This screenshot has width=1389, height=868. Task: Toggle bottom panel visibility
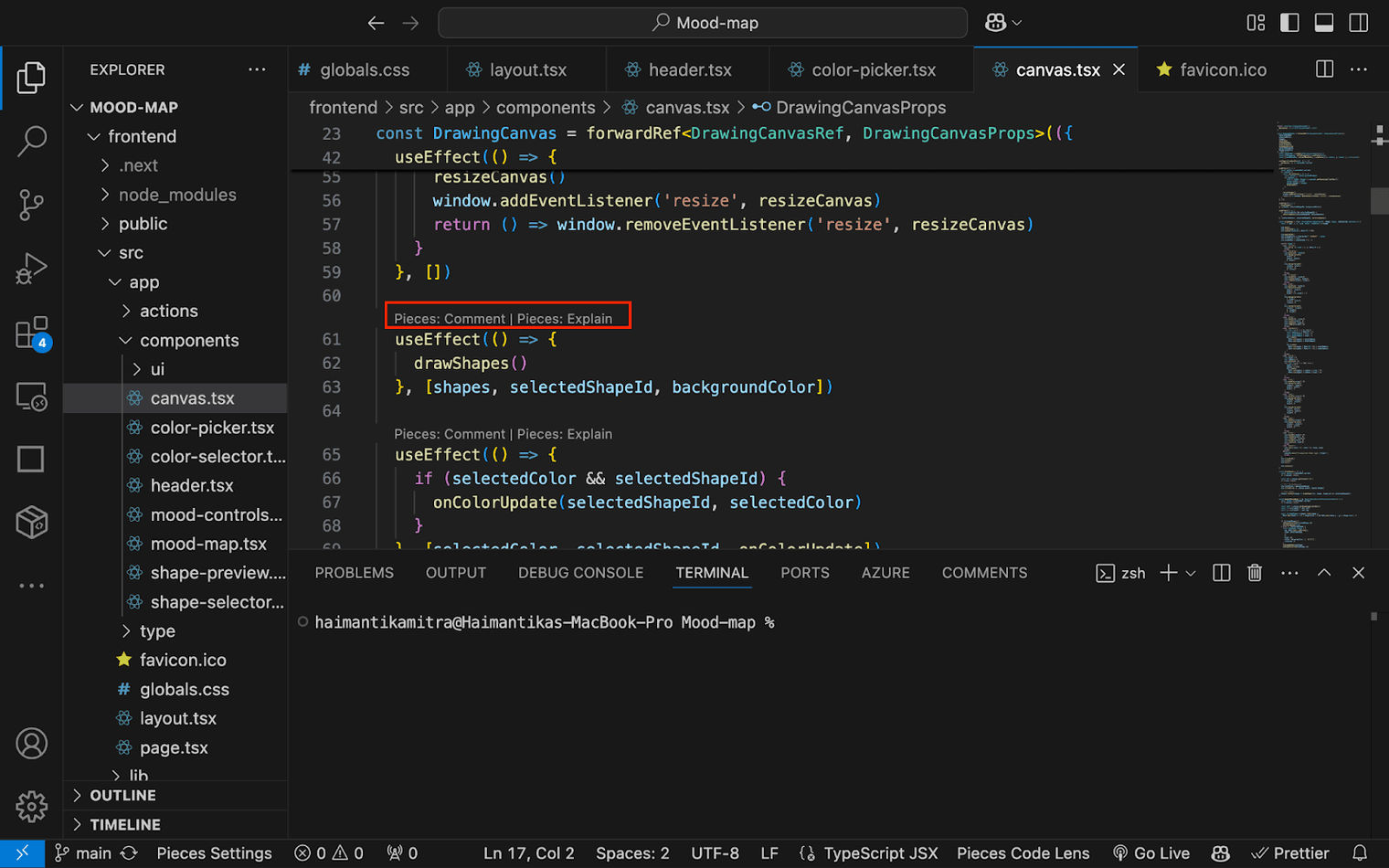click(1324, 23)
